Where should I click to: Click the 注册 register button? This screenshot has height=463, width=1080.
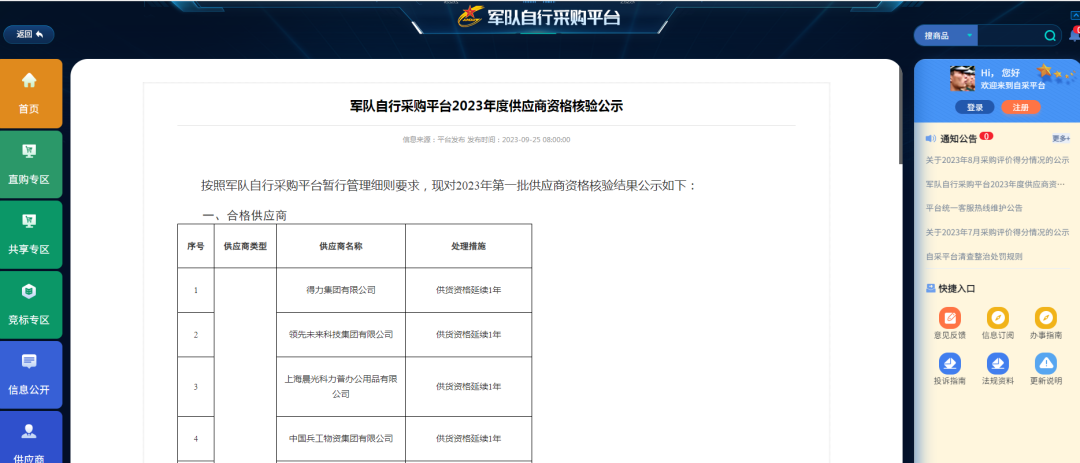(1021, 107)
